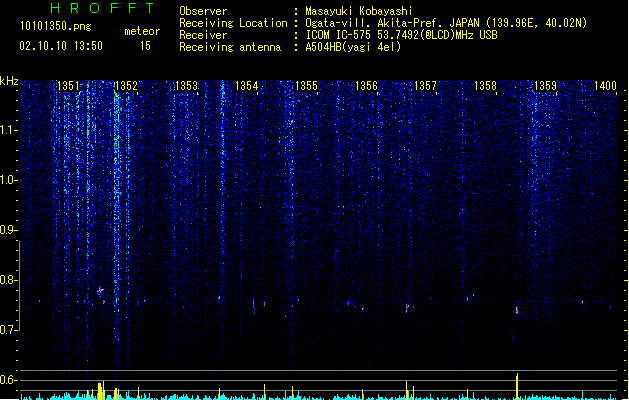The width and height of the screenshot is (629, 400).
Task: Click the kHz axis unit label
Action: point(9,81)
